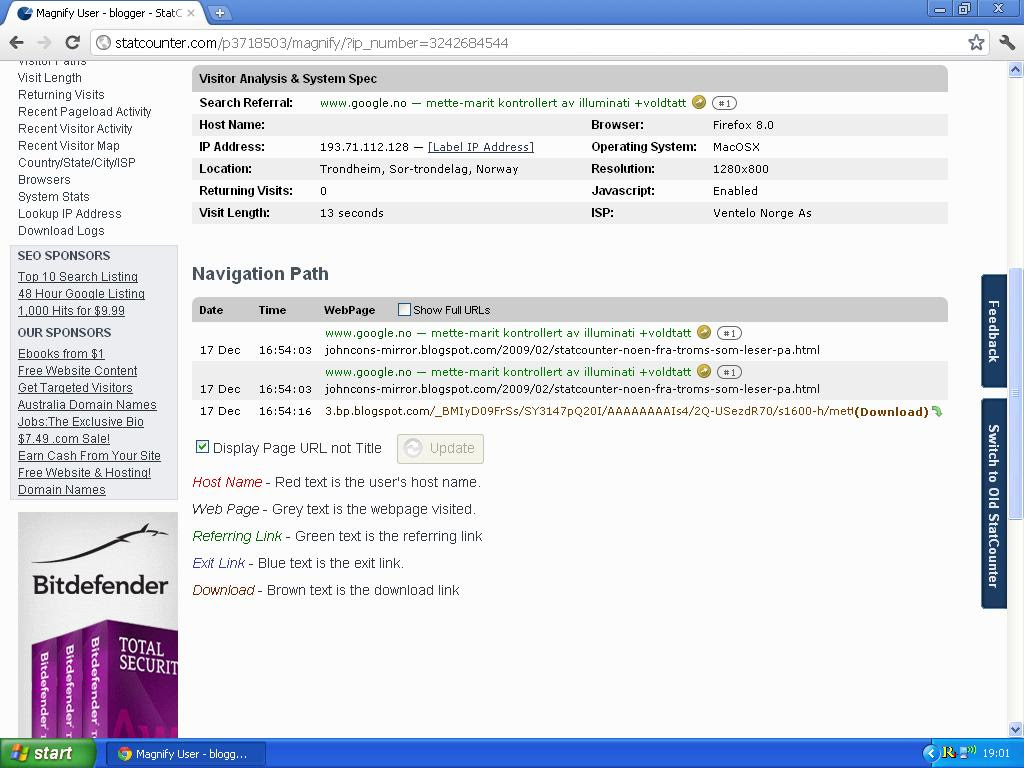Screen dimensions: 1024x768
Task: Open Browsers in the sidebar
Action: pos(44,180)
